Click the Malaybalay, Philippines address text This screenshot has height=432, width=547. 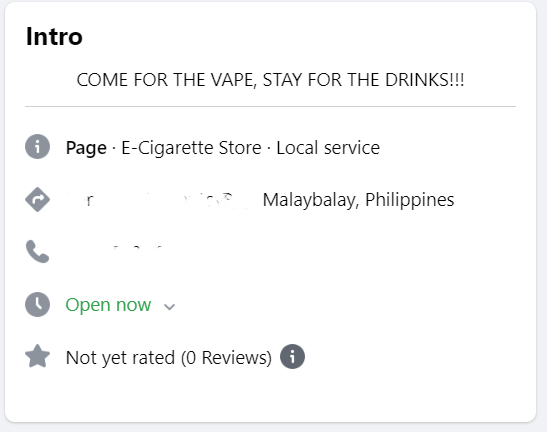coord(358,200)
